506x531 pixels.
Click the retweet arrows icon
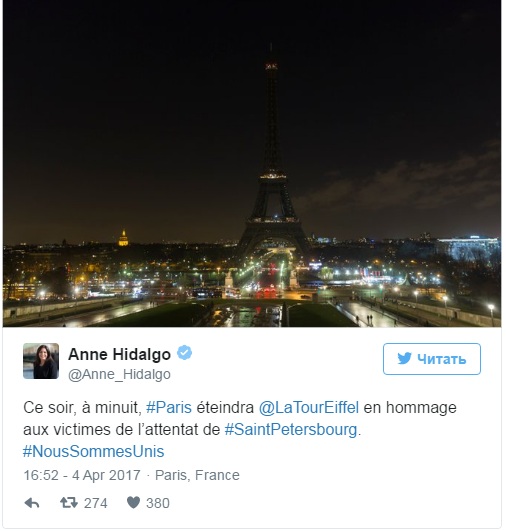(69, 503)
